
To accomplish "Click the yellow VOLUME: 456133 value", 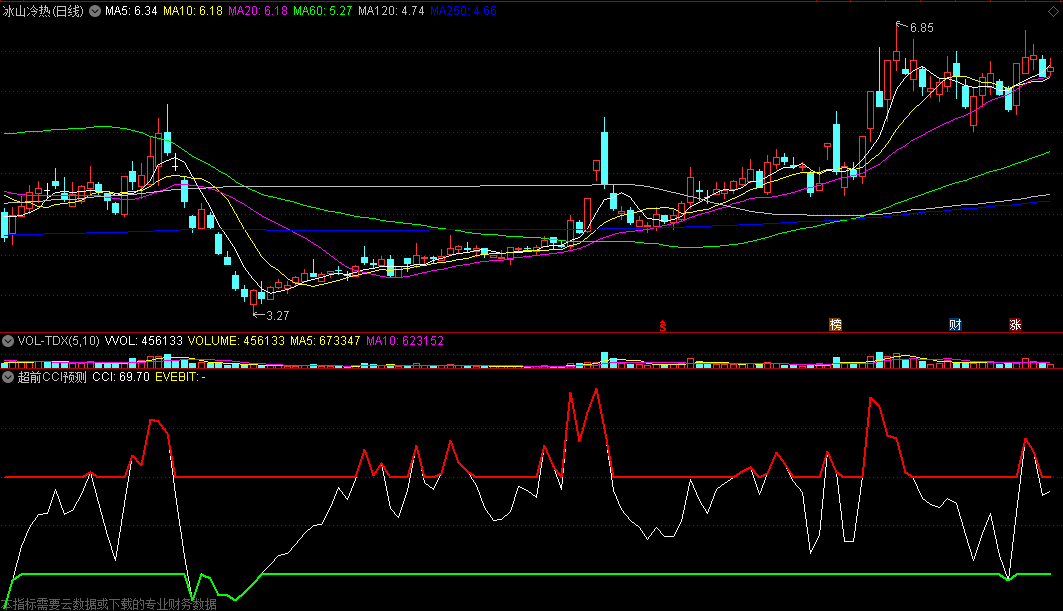I will pyautogui.click(x=236, y=341).
